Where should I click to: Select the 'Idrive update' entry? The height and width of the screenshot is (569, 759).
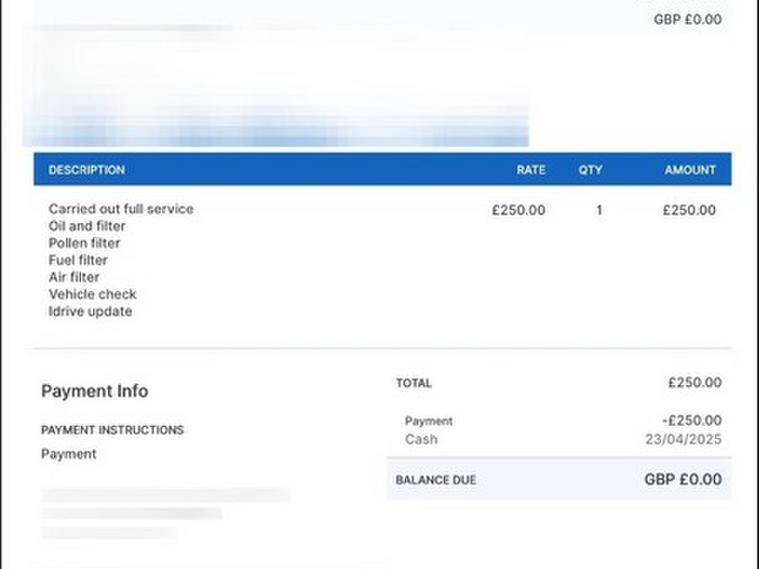pos(90,311)
